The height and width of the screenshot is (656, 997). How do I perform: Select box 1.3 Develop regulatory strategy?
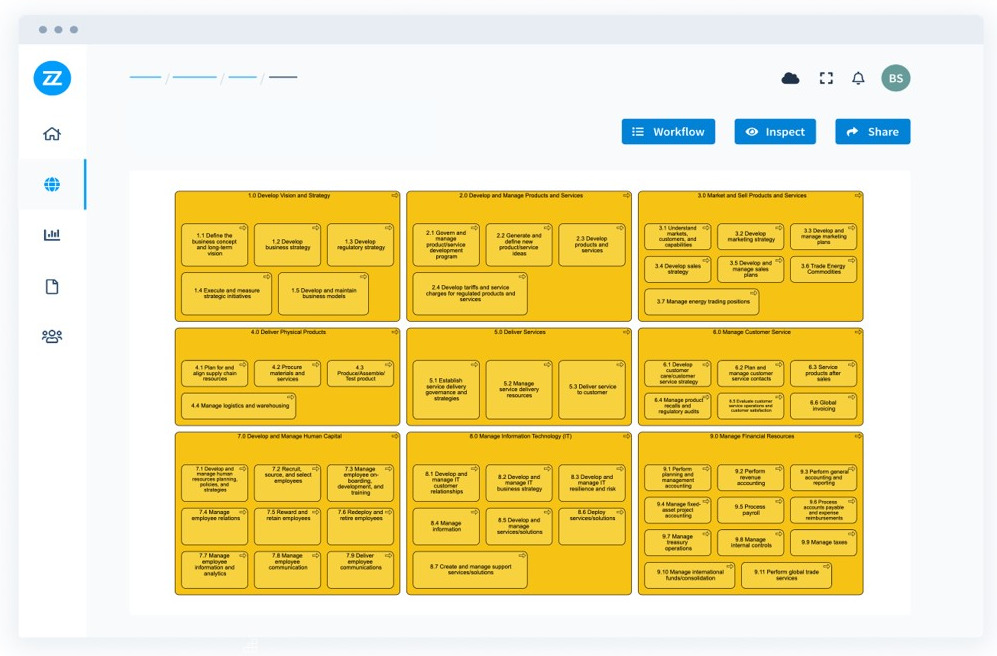point(361,245)
